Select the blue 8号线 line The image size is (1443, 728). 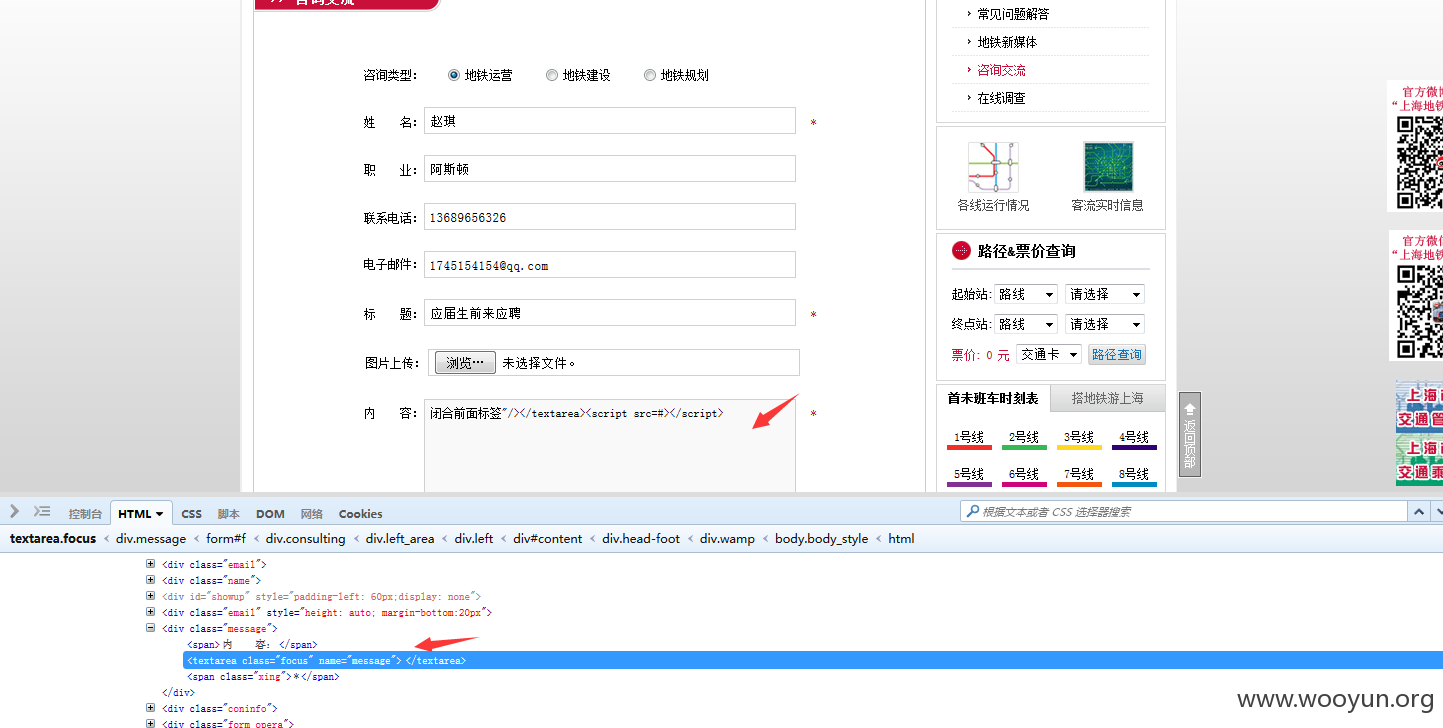point(1134,476)
